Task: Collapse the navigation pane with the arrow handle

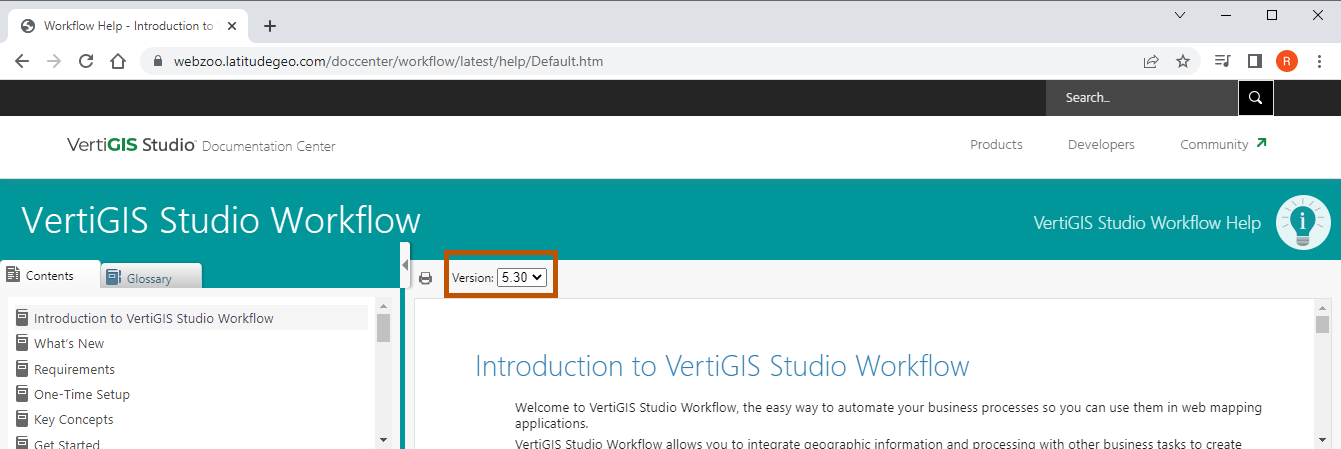Action: (x=405, y=265)
